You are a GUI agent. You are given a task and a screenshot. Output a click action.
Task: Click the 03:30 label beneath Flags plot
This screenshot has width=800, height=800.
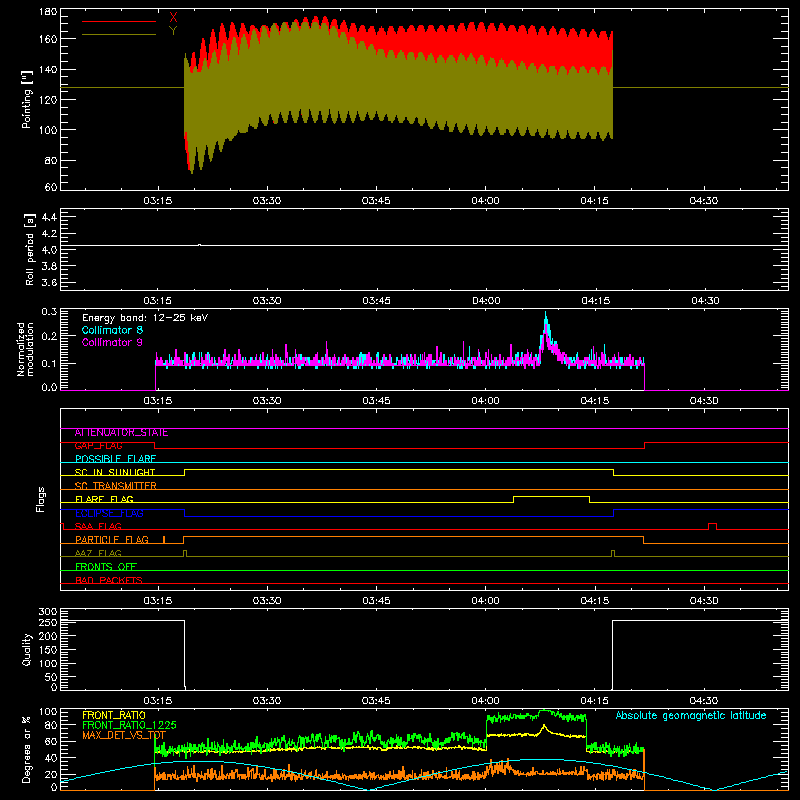[267, 601]
